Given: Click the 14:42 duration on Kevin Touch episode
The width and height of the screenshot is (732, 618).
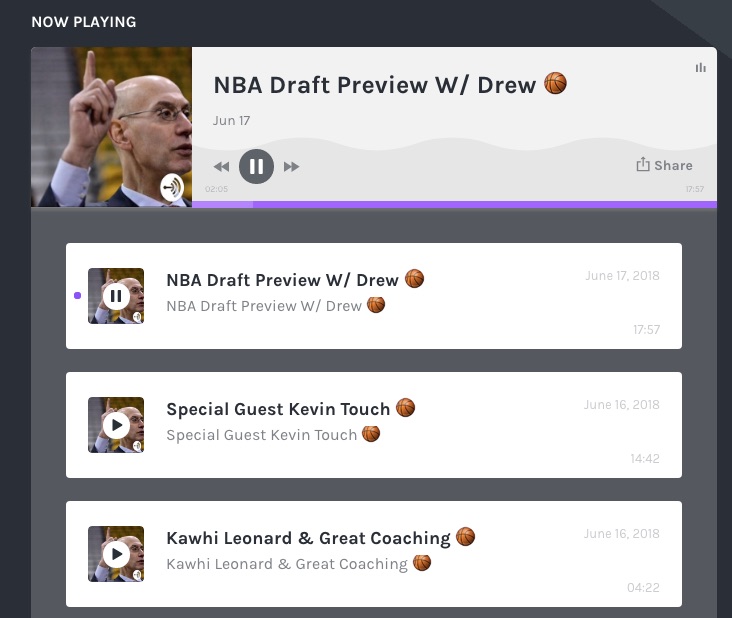Looking at the screenshot, I should (x=645, y=458).
